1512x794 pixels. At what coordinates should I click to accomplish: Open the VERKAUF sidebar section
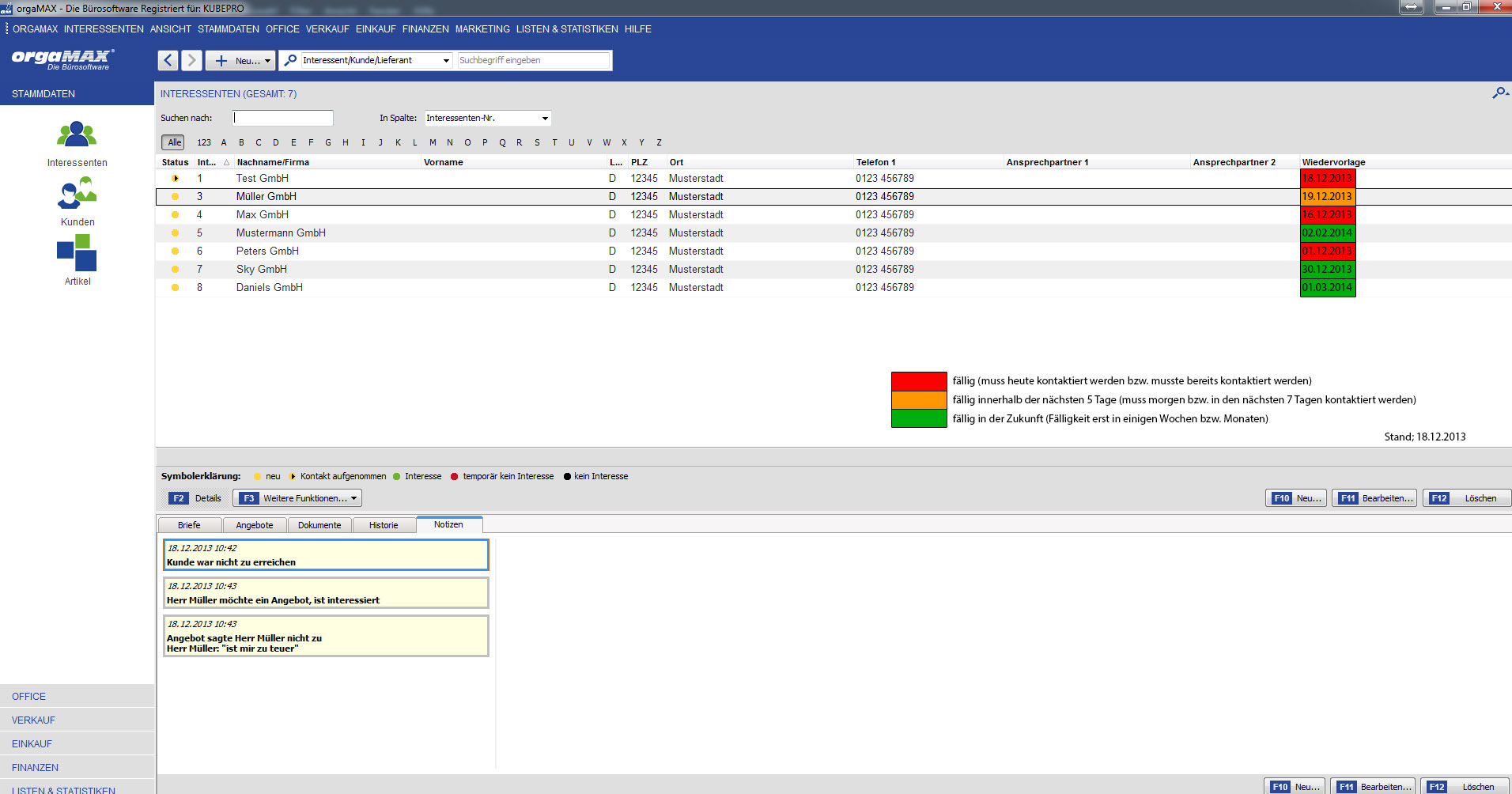tap(77, 720)
